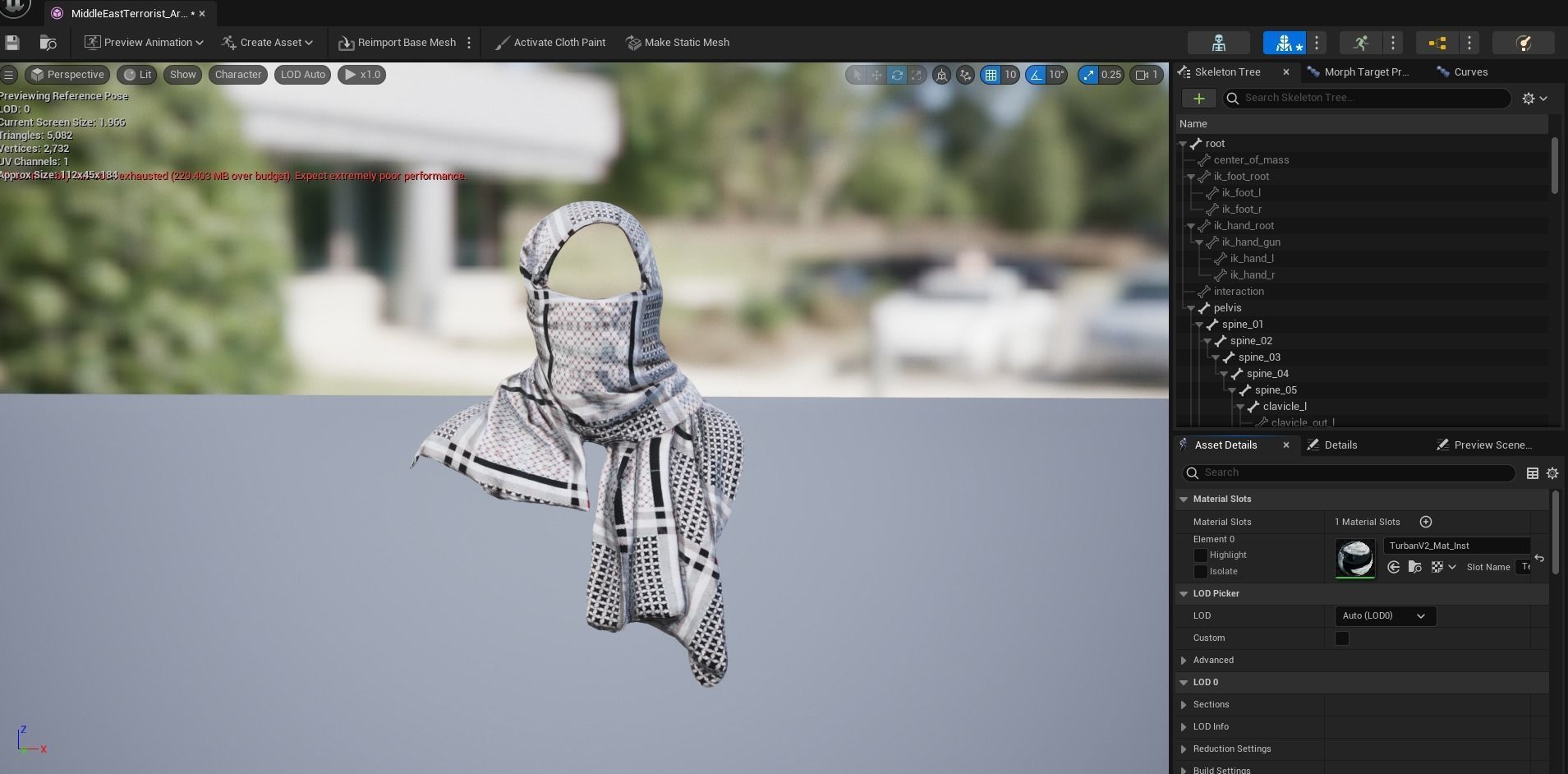This screenshot has width=1568, height=774.
Task: Open Asset Details property matrix grid icon
Action: click(x=1532, y=472)
